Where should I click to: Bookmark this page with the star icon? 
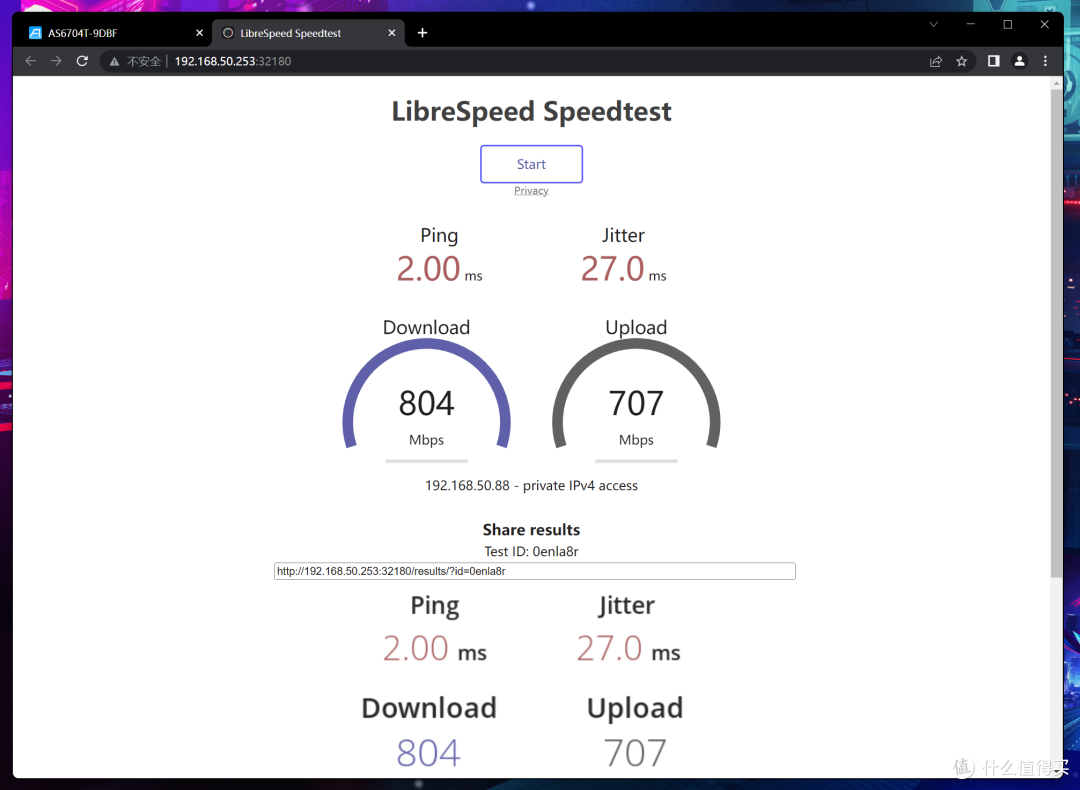961,61
